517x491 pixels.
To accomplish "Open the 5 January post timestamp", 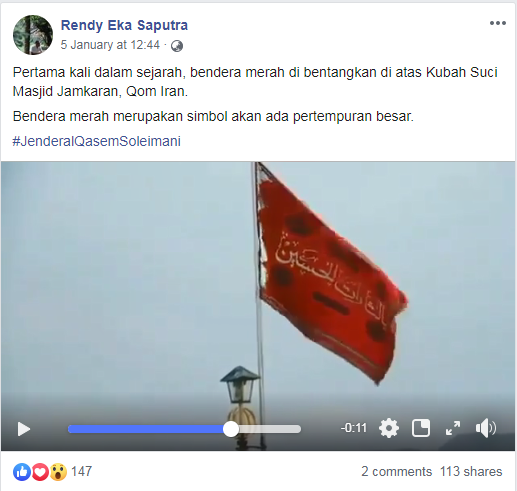I will (110, 45).
